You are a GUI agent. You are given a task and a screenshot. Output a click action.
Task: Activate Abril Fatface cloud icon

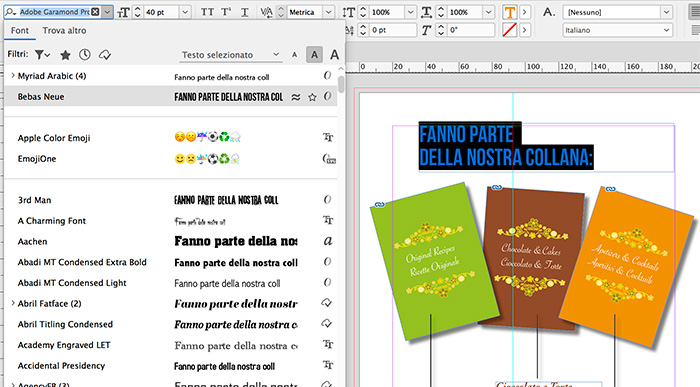tap(327, 303)
